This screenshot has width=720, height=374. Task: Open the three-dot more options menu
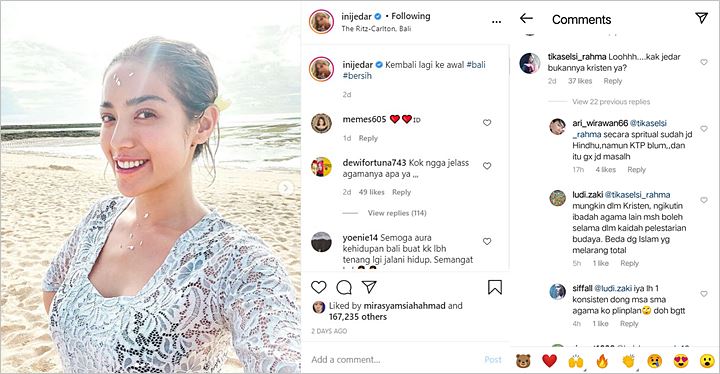click(x=496, y=22)
